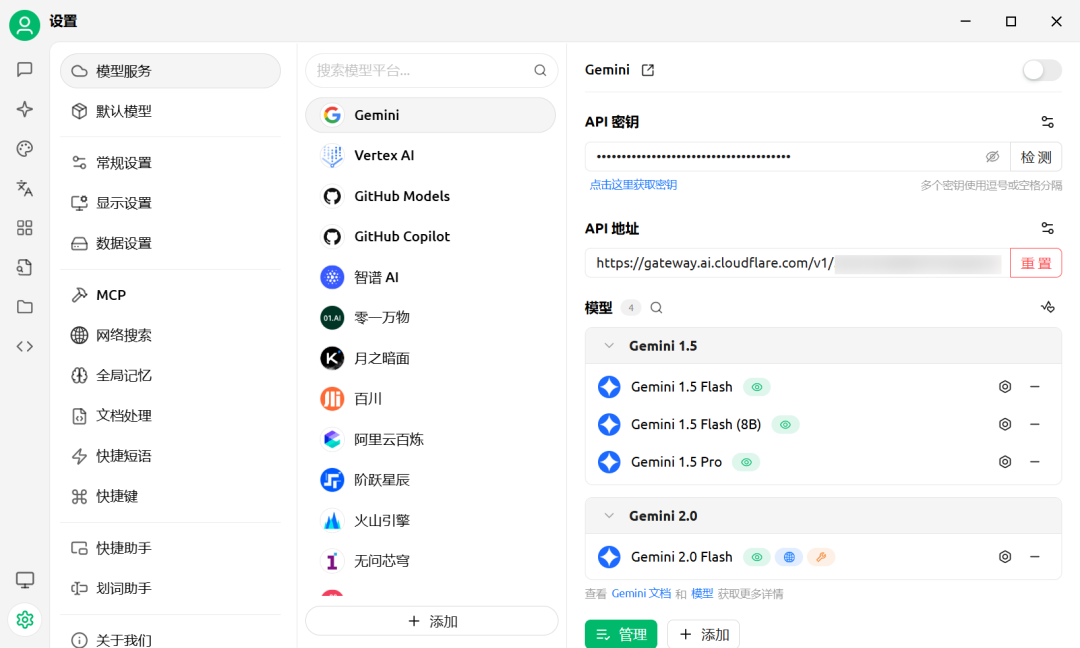The height and width of the screenshot is (648, 1080).
Task: Select the 智谱 AI provider
Action: pos(430,278)
